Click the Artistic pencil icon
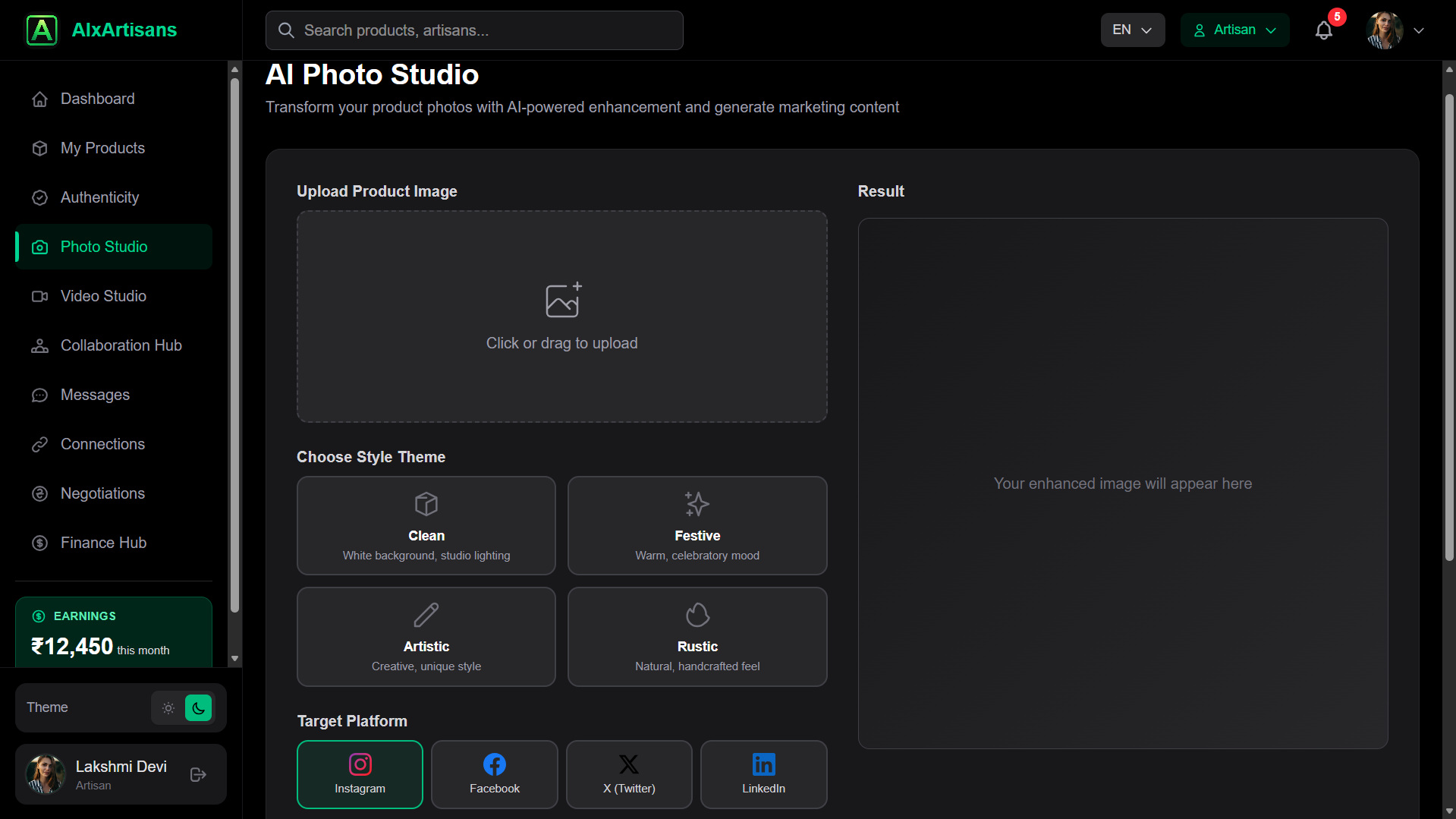This screenshot has height=819, width=1456. coord(426,615)
